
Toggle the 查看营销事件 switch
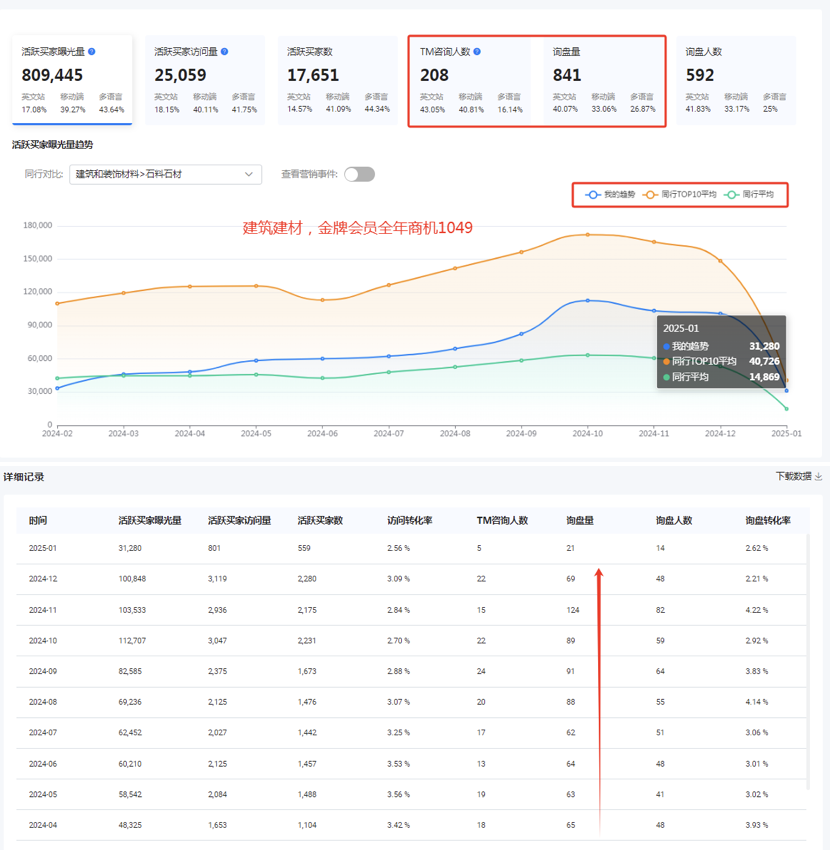359,174
